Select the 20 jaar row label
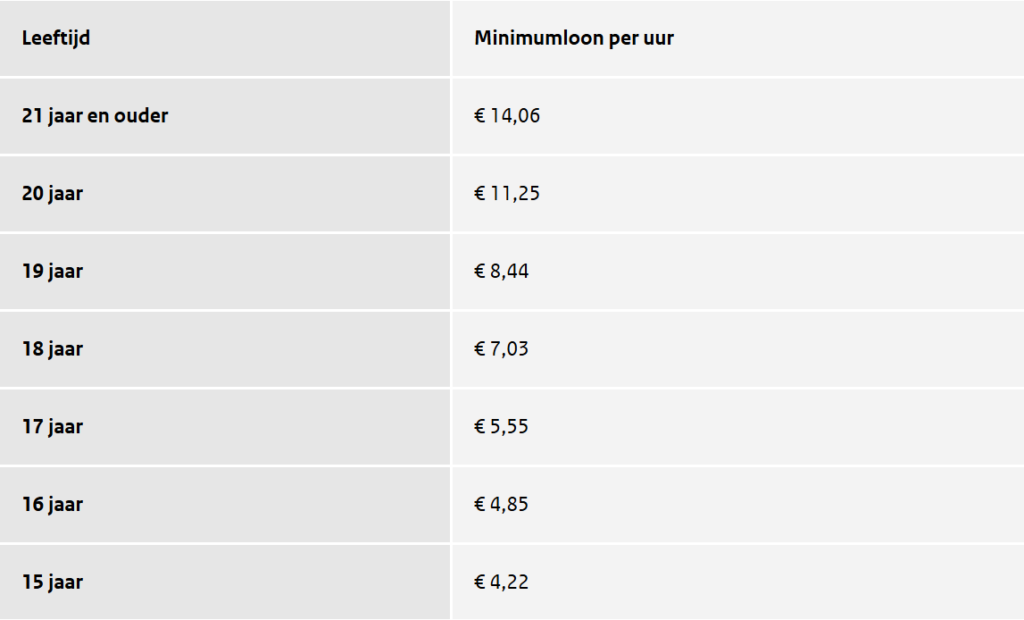 tap(52, 194)
